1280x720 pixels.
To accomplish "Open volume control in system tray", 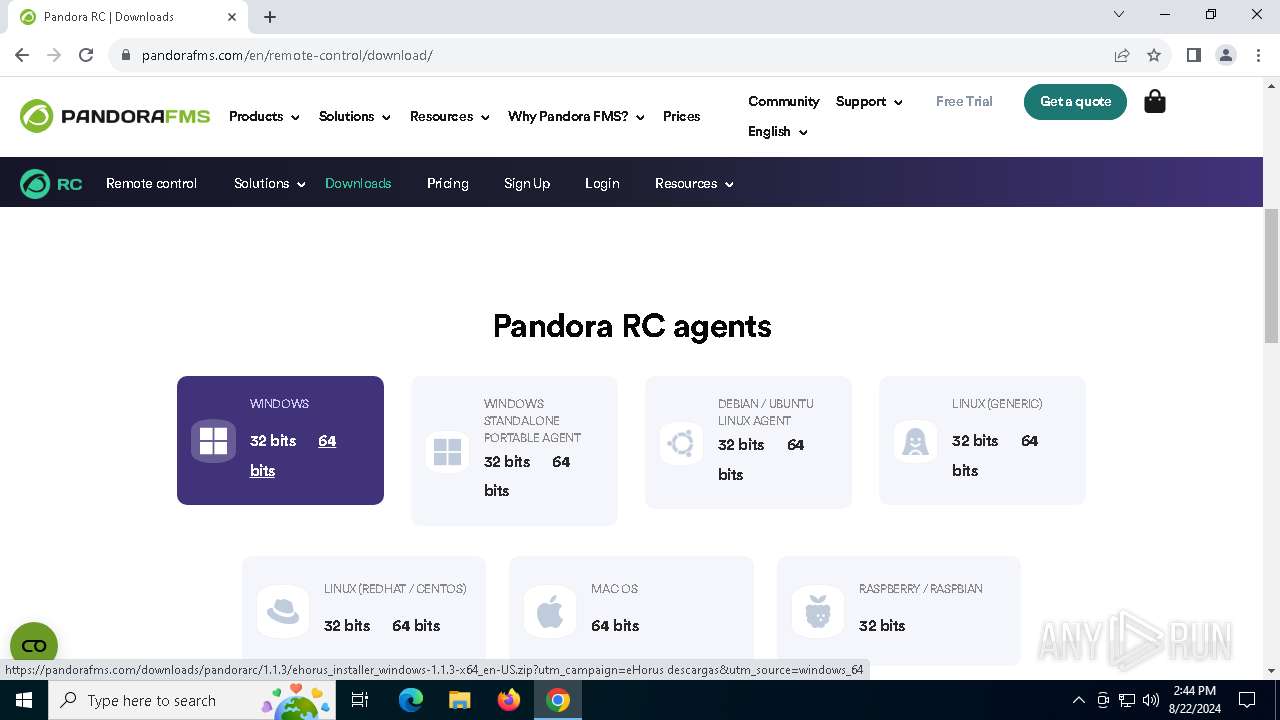I will [1150, 700].
